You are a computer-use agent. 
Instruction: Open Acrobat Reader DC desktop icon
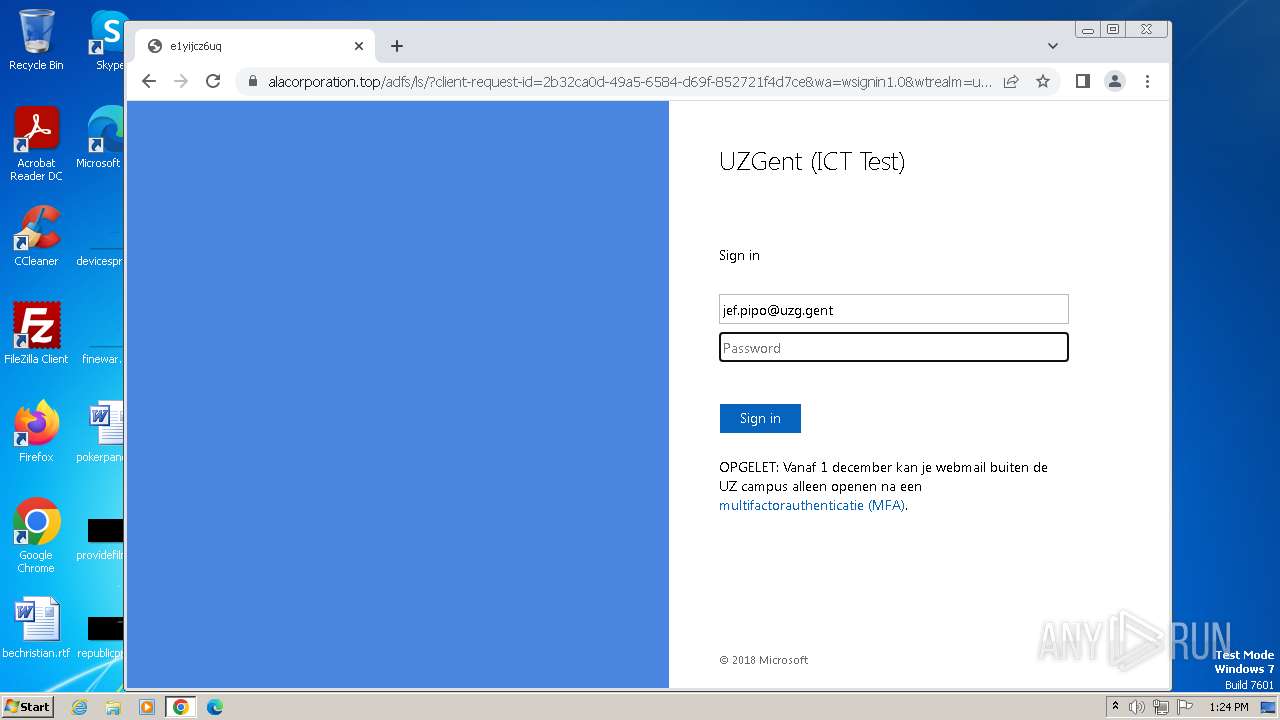[x=36, y=144]
